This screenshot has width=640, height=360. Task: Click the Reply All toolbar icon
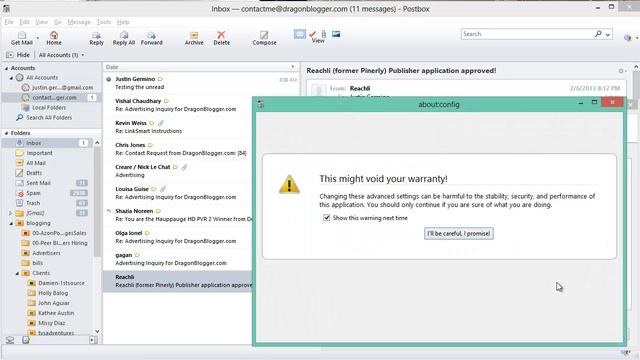[124, 38]
